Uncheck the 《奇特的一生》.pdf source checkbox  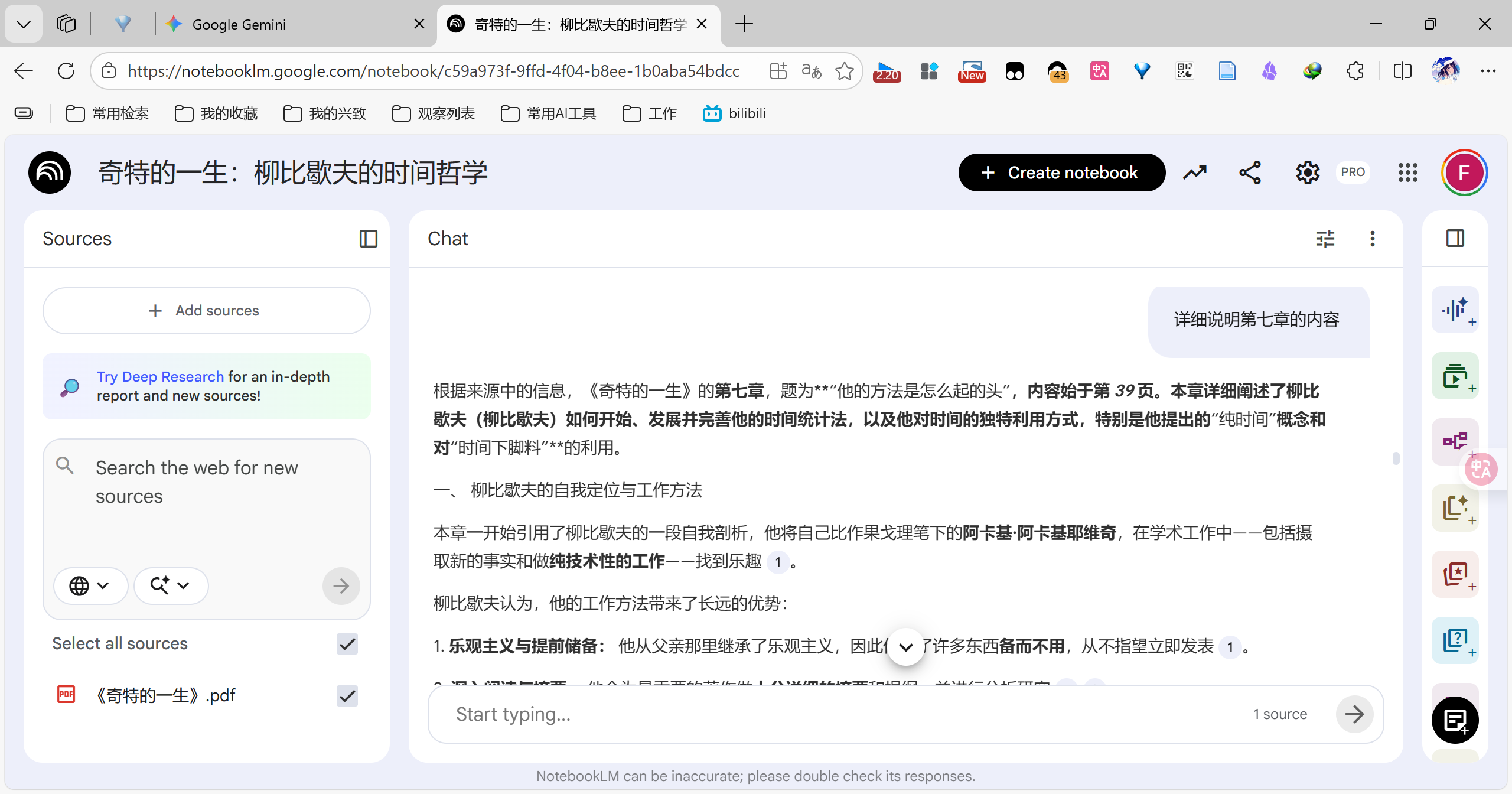pyautogui.click(x=347, y=695)
